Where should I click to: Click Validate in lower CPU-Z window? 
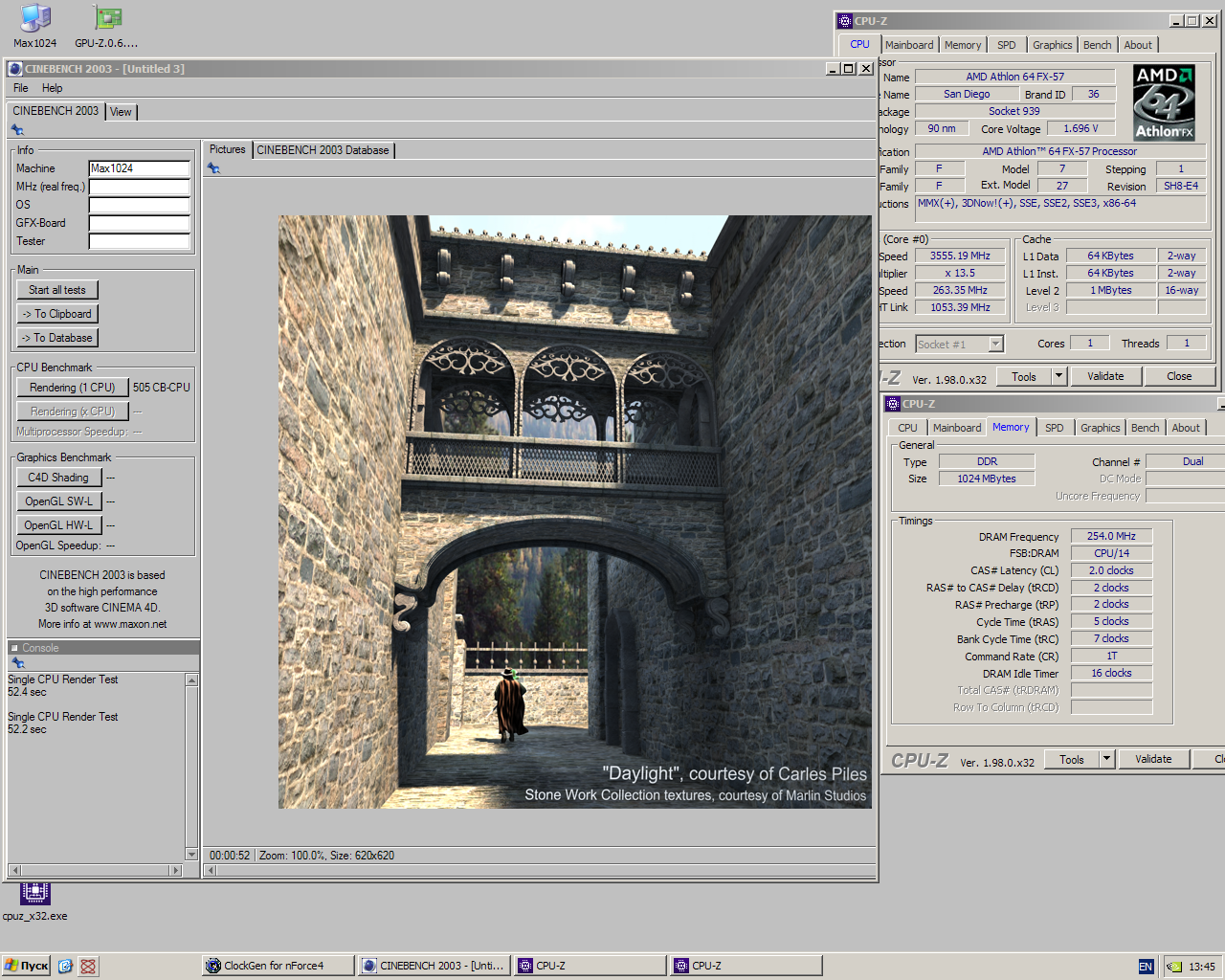(1153, 759)
